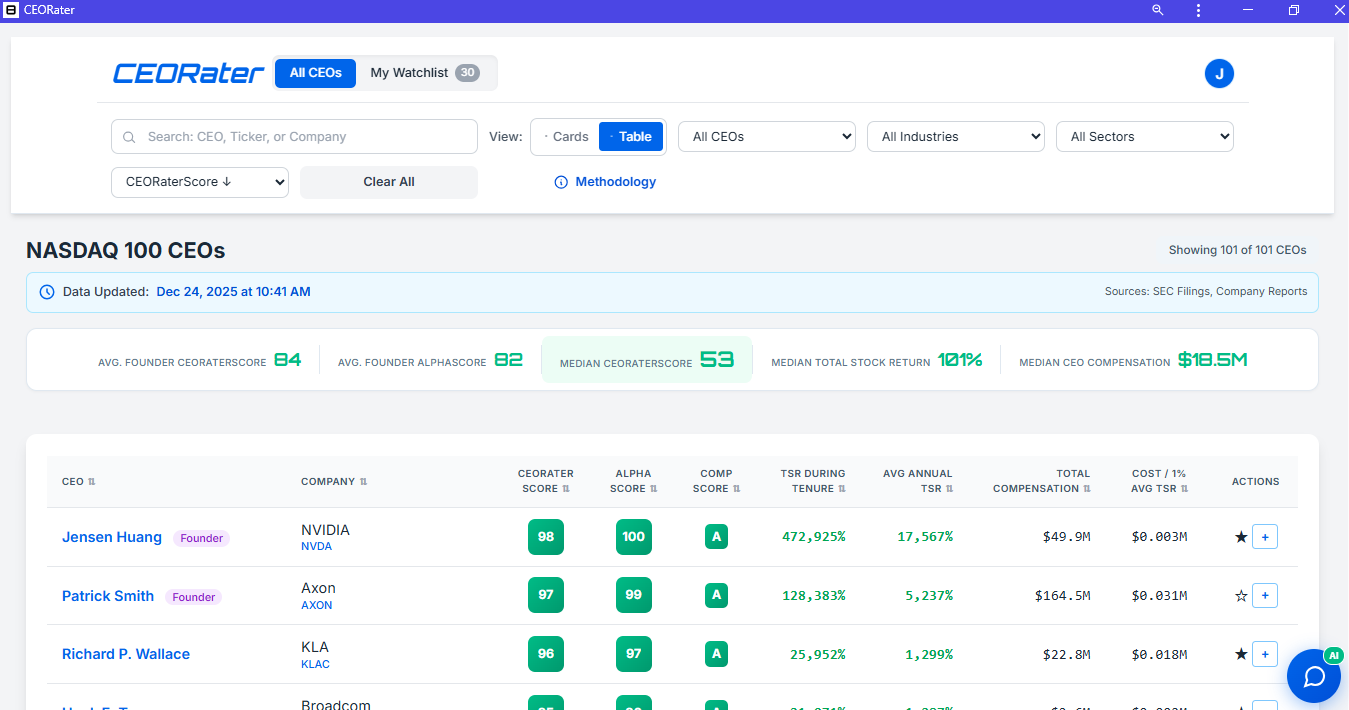
Task: Open the All Sectors dropdown
Action: (1145, 137)
